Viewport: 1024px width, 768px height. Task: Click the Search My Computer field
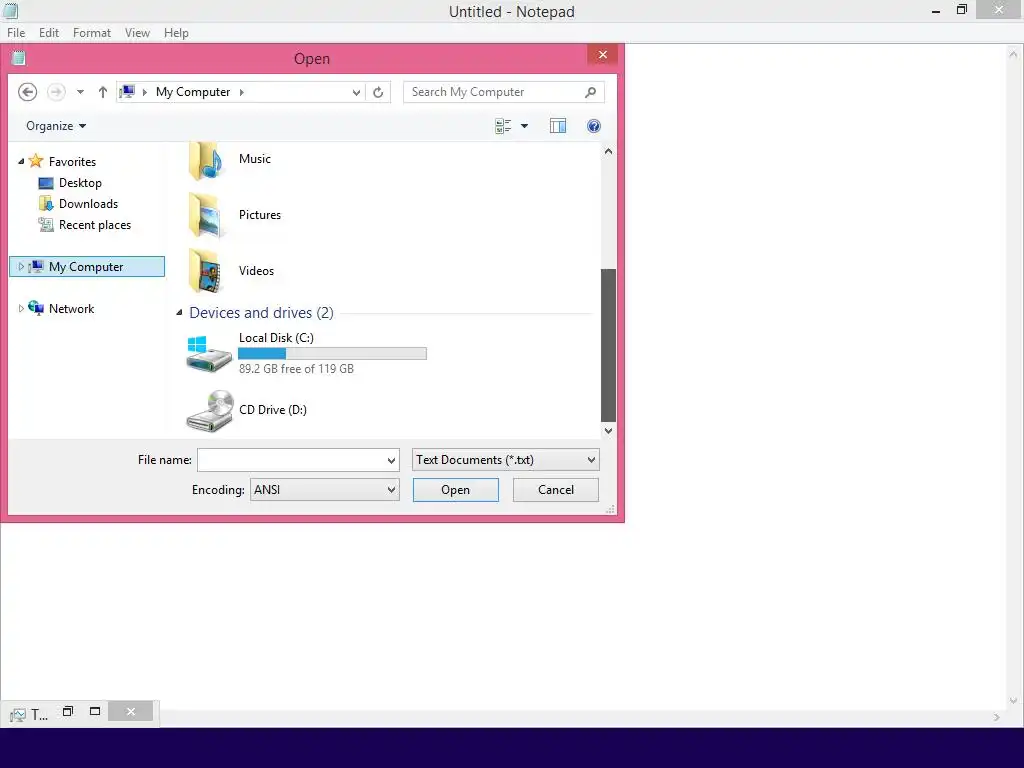pos(504,92)
